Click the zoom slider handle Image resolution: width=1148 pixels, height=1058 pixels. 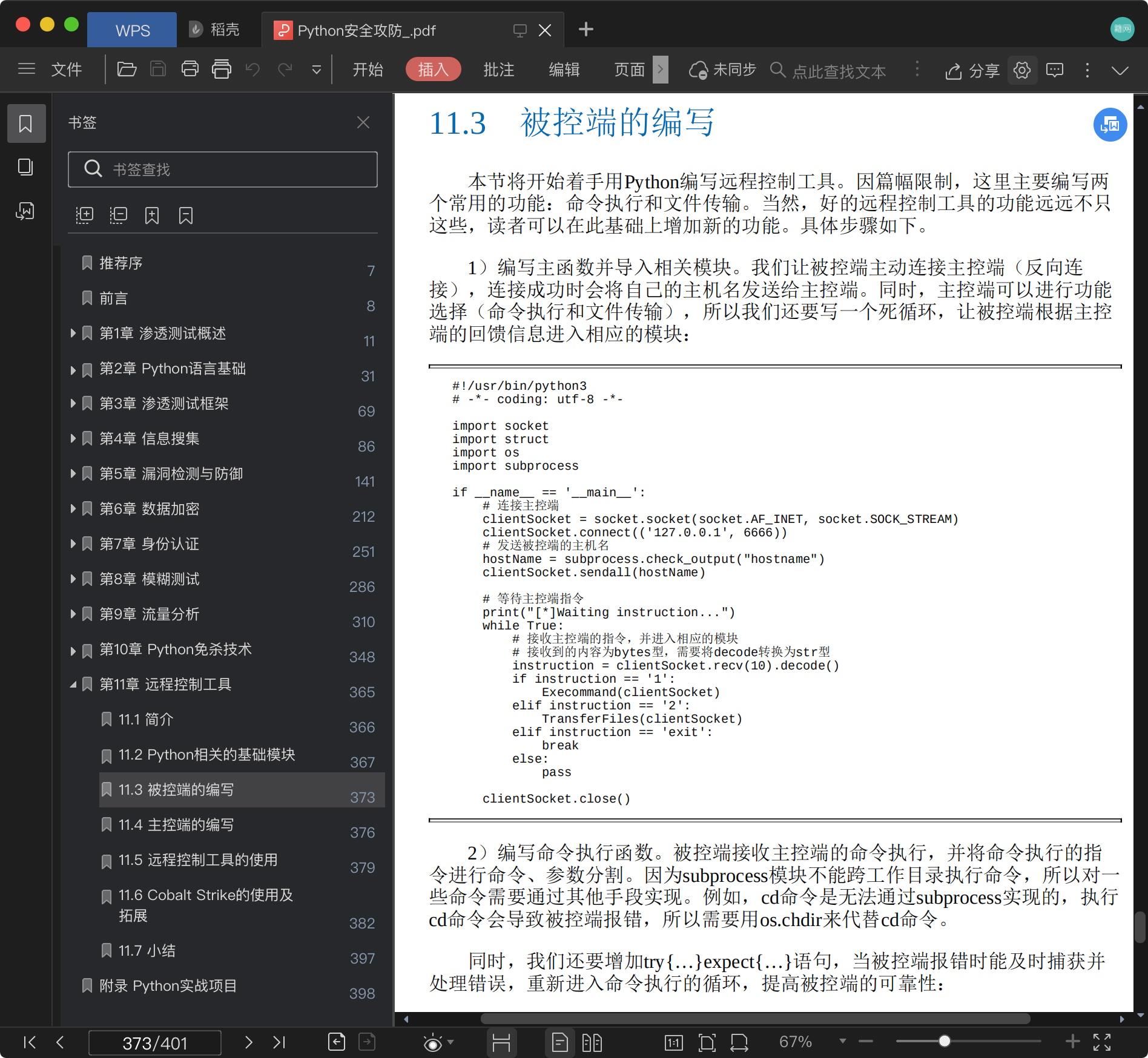945,1041
